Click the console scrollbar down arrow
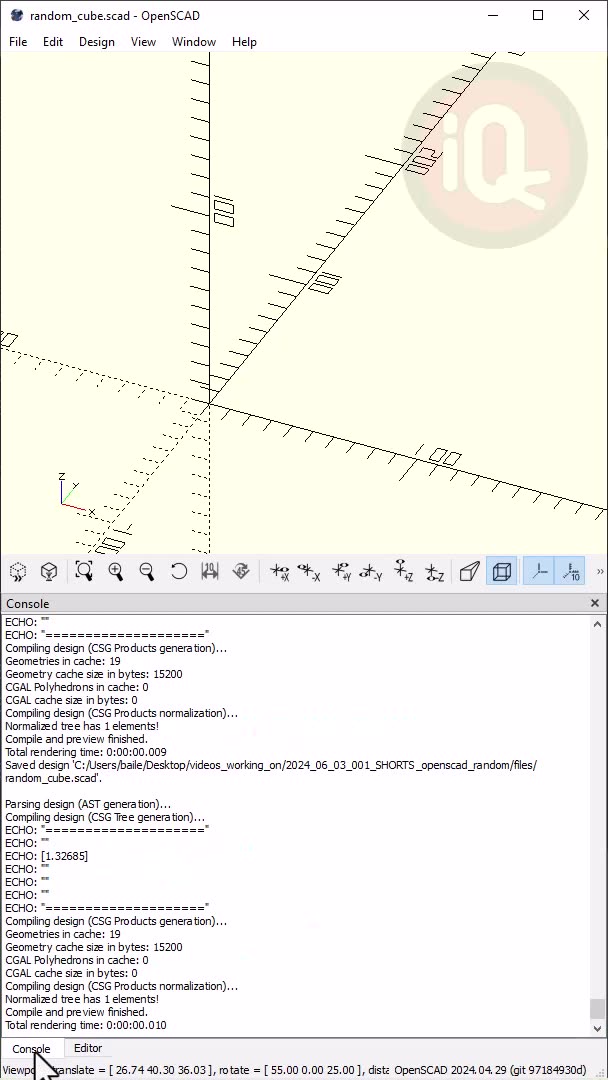This screenshot has width=608, height=1080. (x=597, y=1028)
